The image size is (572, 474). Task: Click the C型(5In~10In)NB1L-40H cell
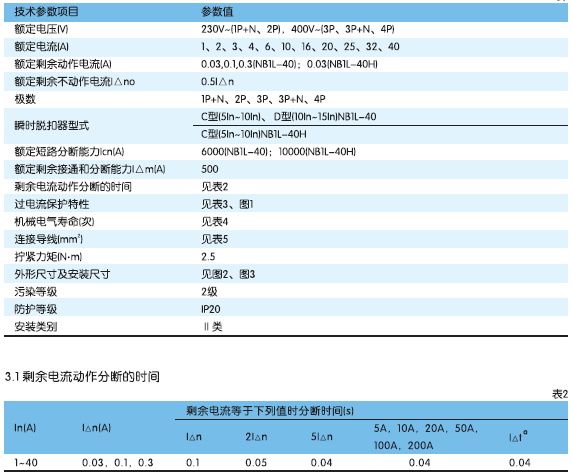(254, 134)
